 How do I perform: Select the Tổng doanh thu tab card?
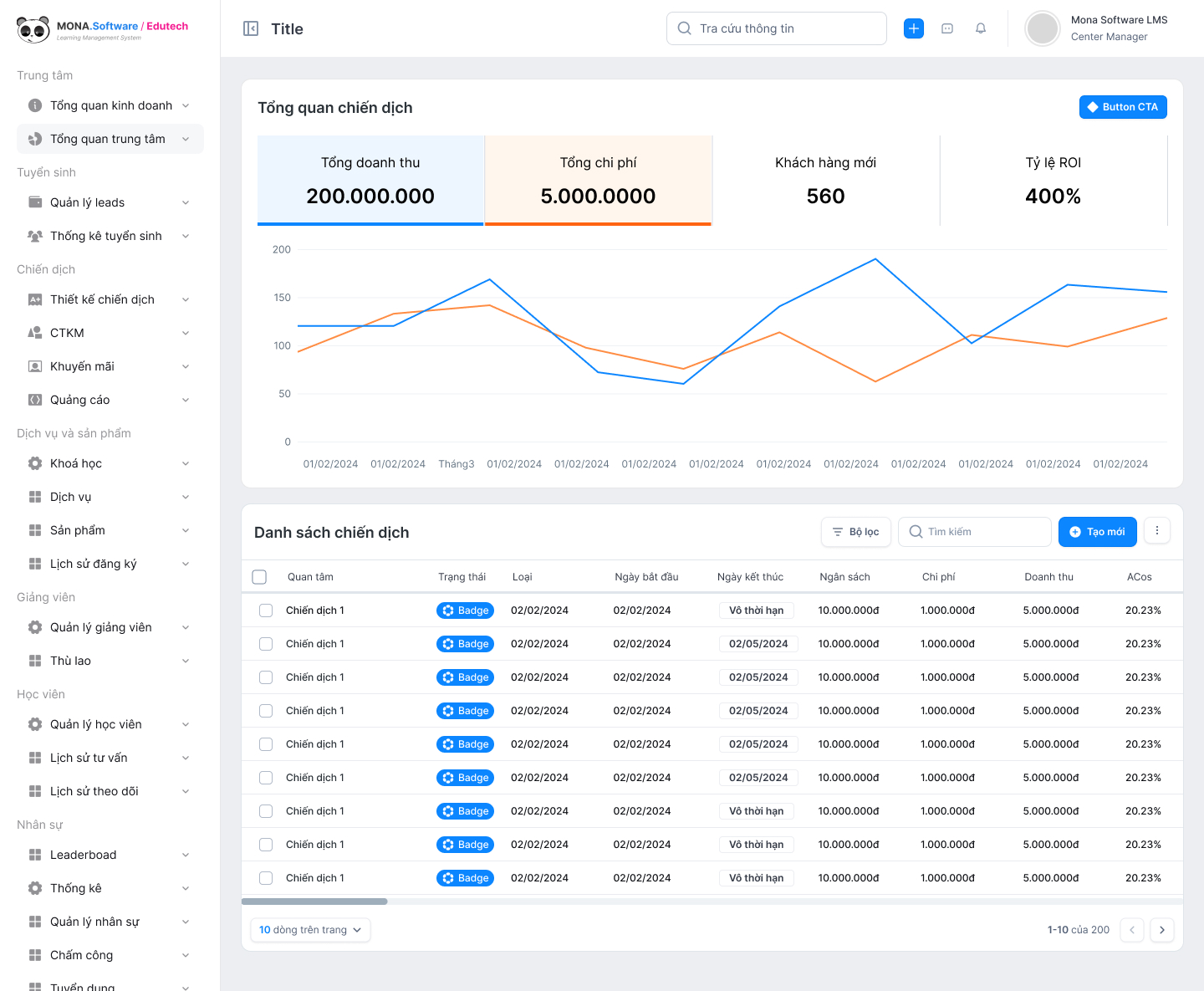370,180
